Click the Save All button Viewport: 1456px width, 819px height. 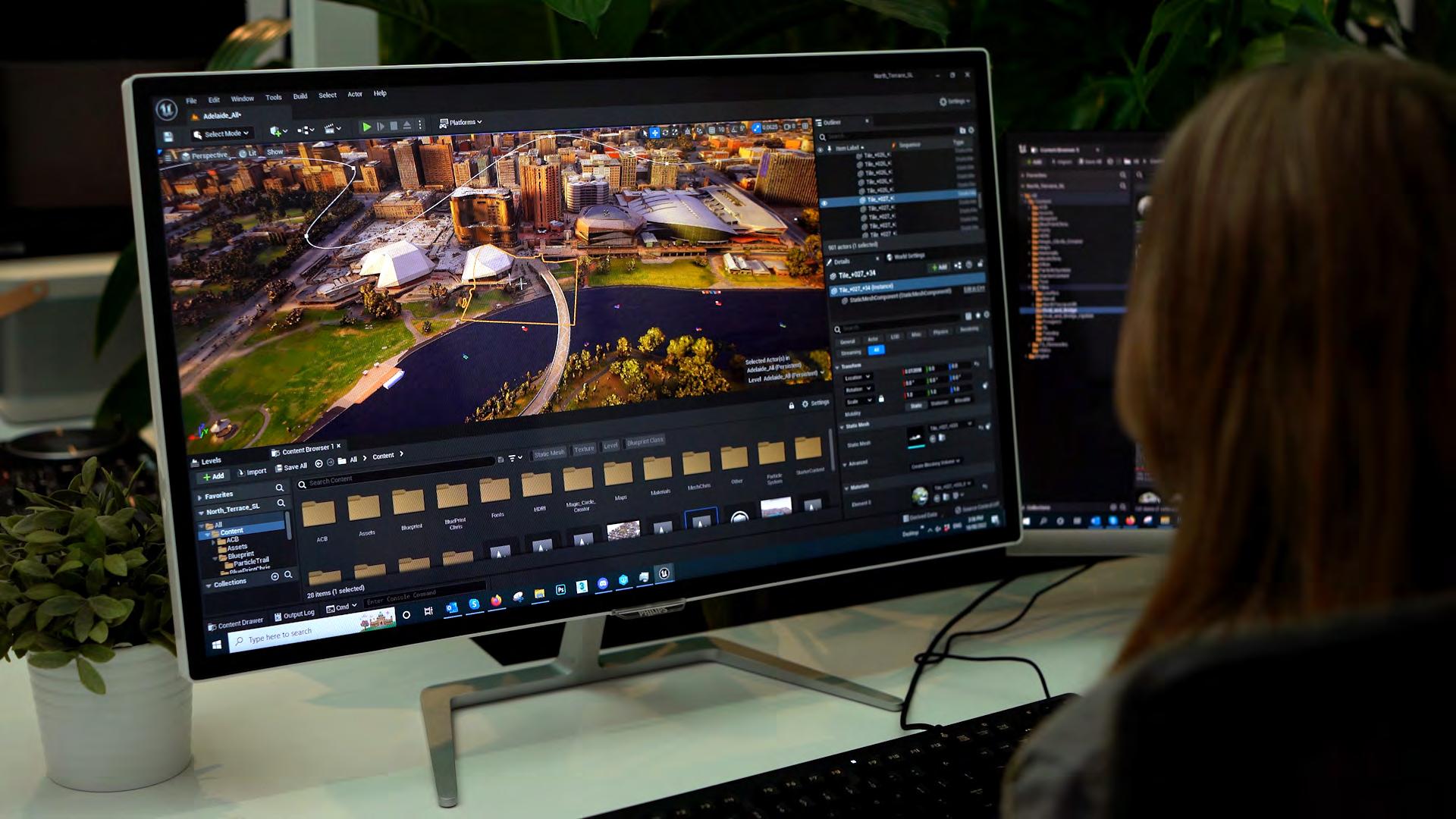pos(291,466)
